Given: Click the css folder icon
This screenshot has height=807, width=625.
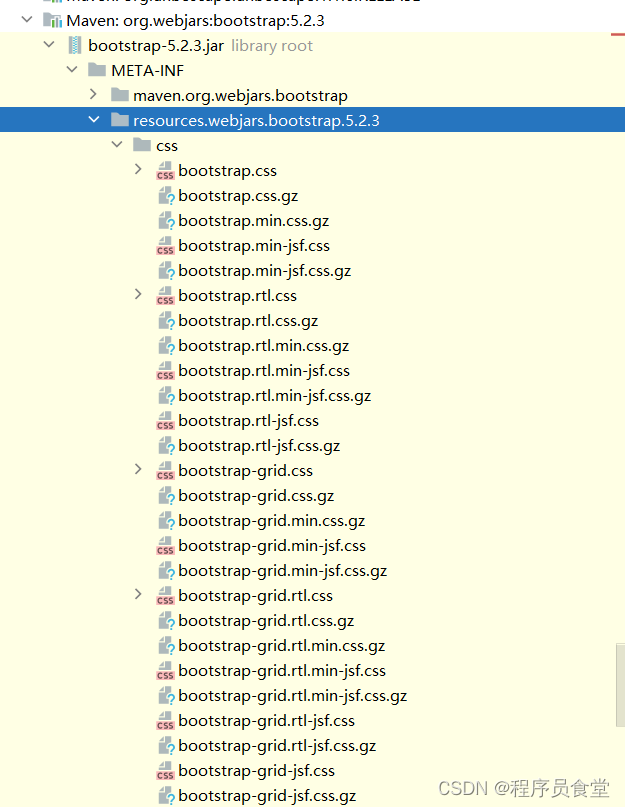Looking at the screenshot, I should (x=142, y=145).
